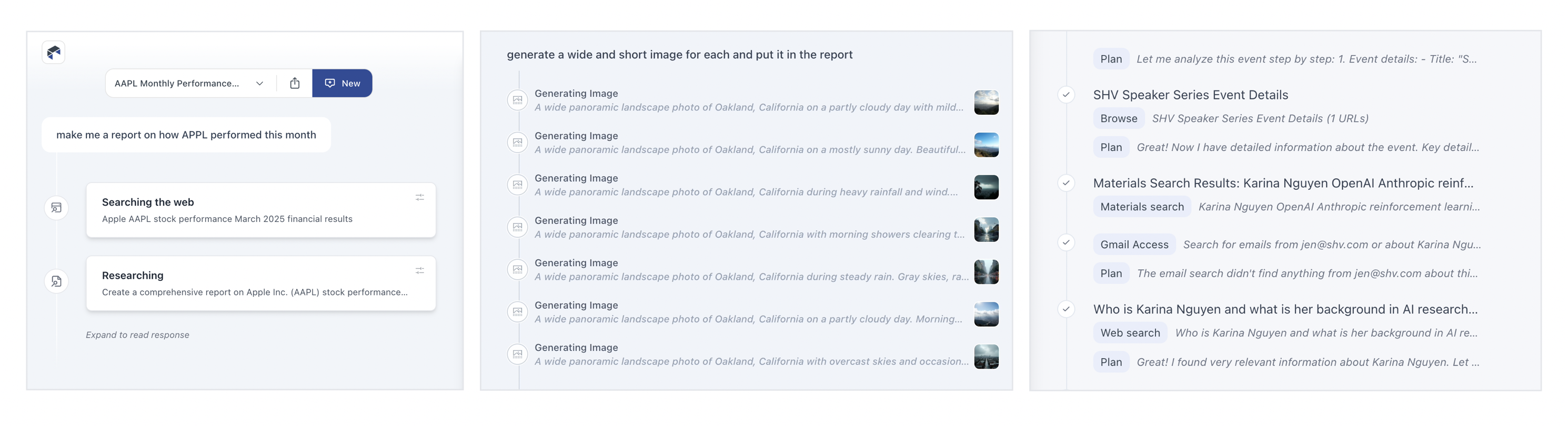1568x426 pixels.
Task: Click the web search step icon in timeline
Action: (56, 208)
